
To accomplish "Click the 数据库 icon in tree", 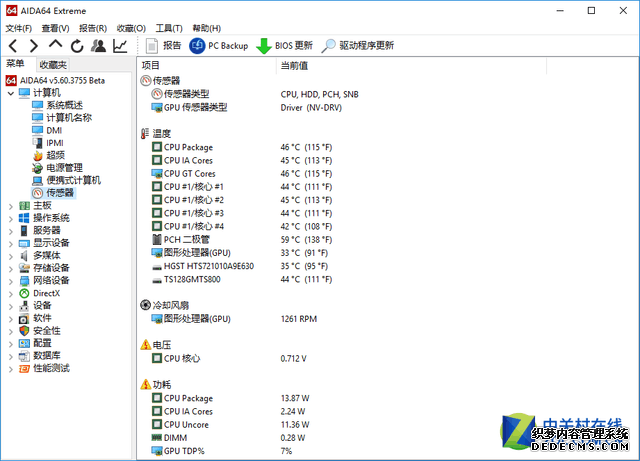I will [24, 356].
